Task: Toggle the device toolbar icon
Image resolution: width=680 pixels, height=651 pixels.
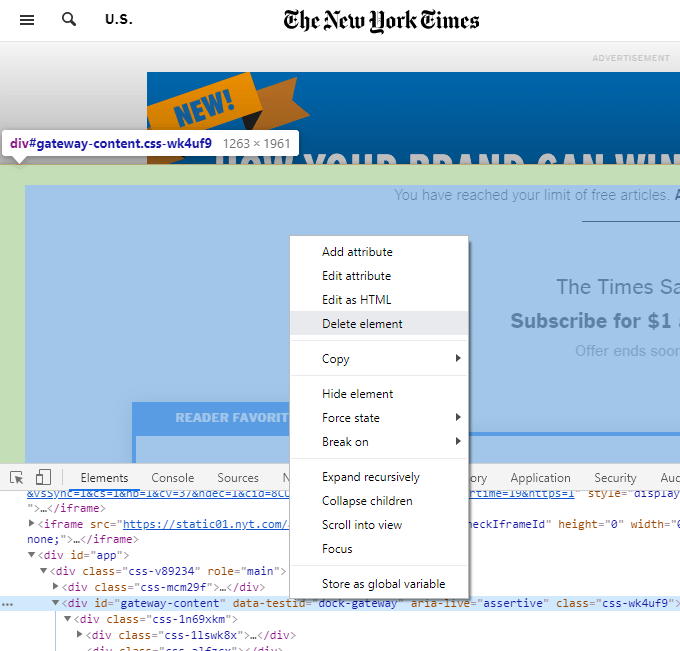Action: (43, 478)
